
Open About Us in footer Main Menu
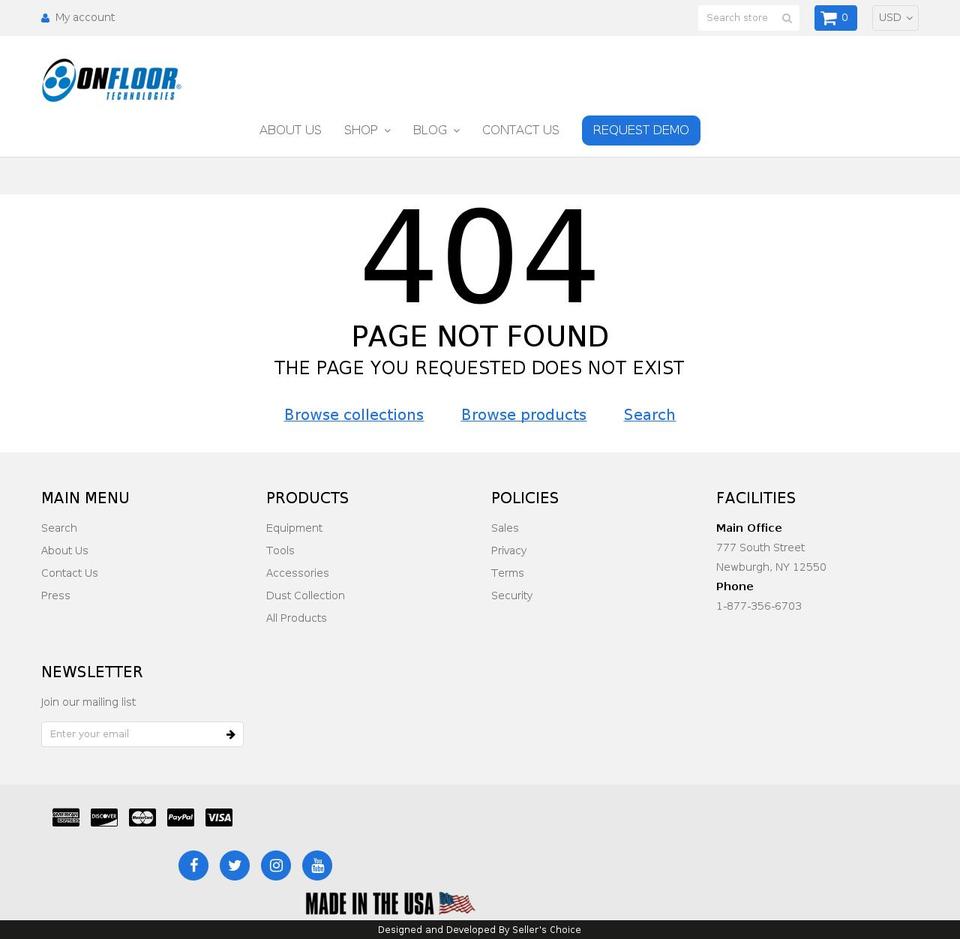tap(64, 550)
